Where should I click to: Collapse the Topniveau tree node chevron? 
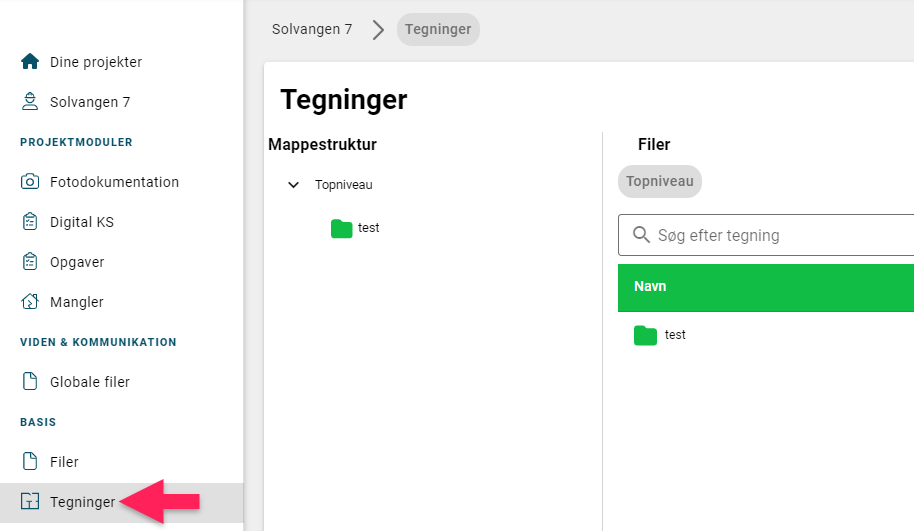click(x=293, y=185)
